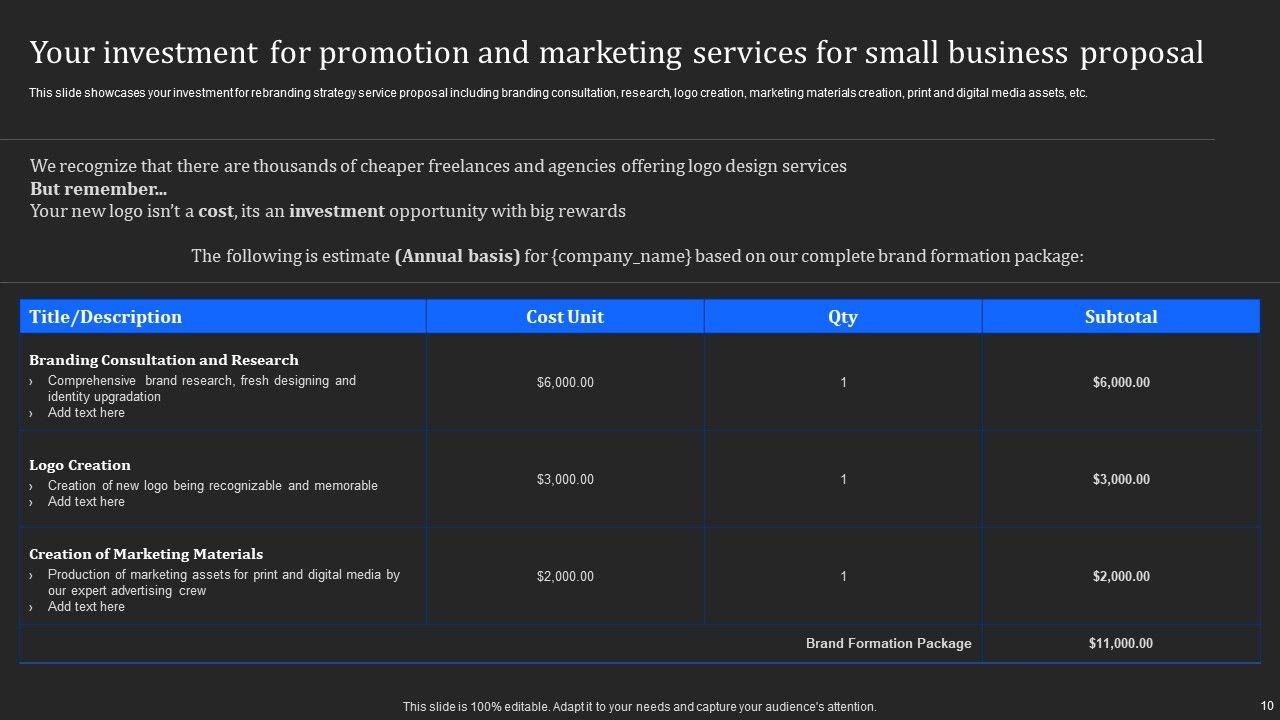This screenshot has height=720, width=1280.
Task: Select 'Add text here' under Logo Creation
Action: point(86,502)
